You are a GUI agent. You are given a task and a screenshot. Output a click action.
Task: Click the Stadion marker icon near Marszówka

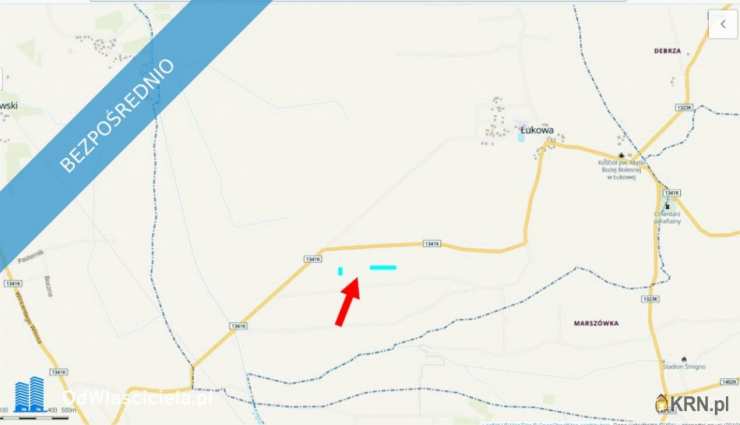click(684, 359)
